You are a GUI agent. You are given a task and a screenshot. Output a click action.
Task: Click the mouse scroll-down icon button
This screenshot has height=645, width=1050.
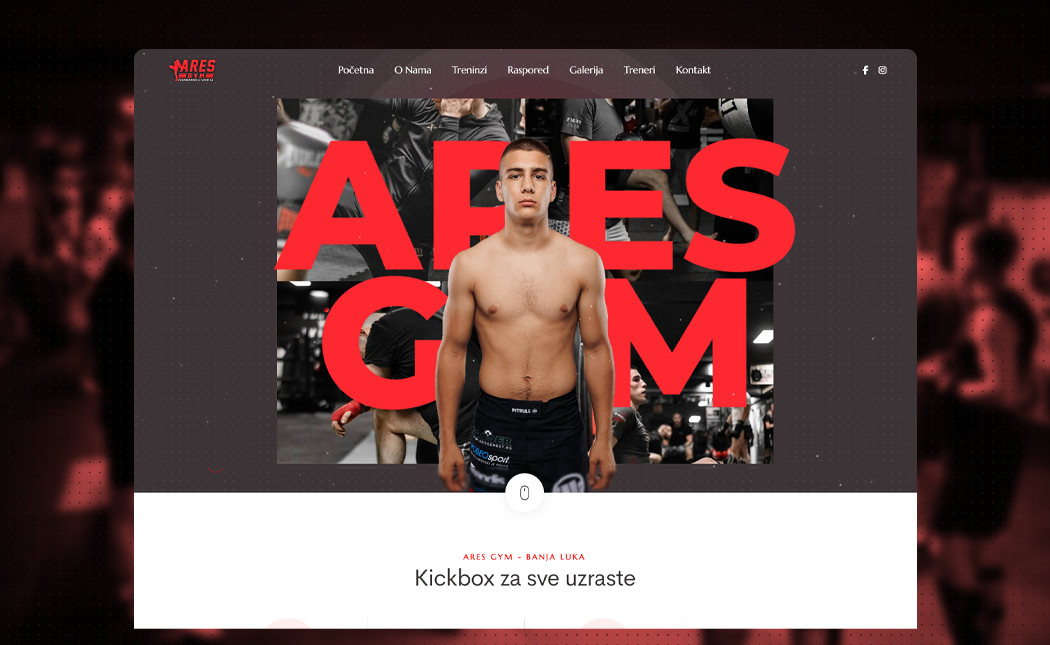(524, 493)
